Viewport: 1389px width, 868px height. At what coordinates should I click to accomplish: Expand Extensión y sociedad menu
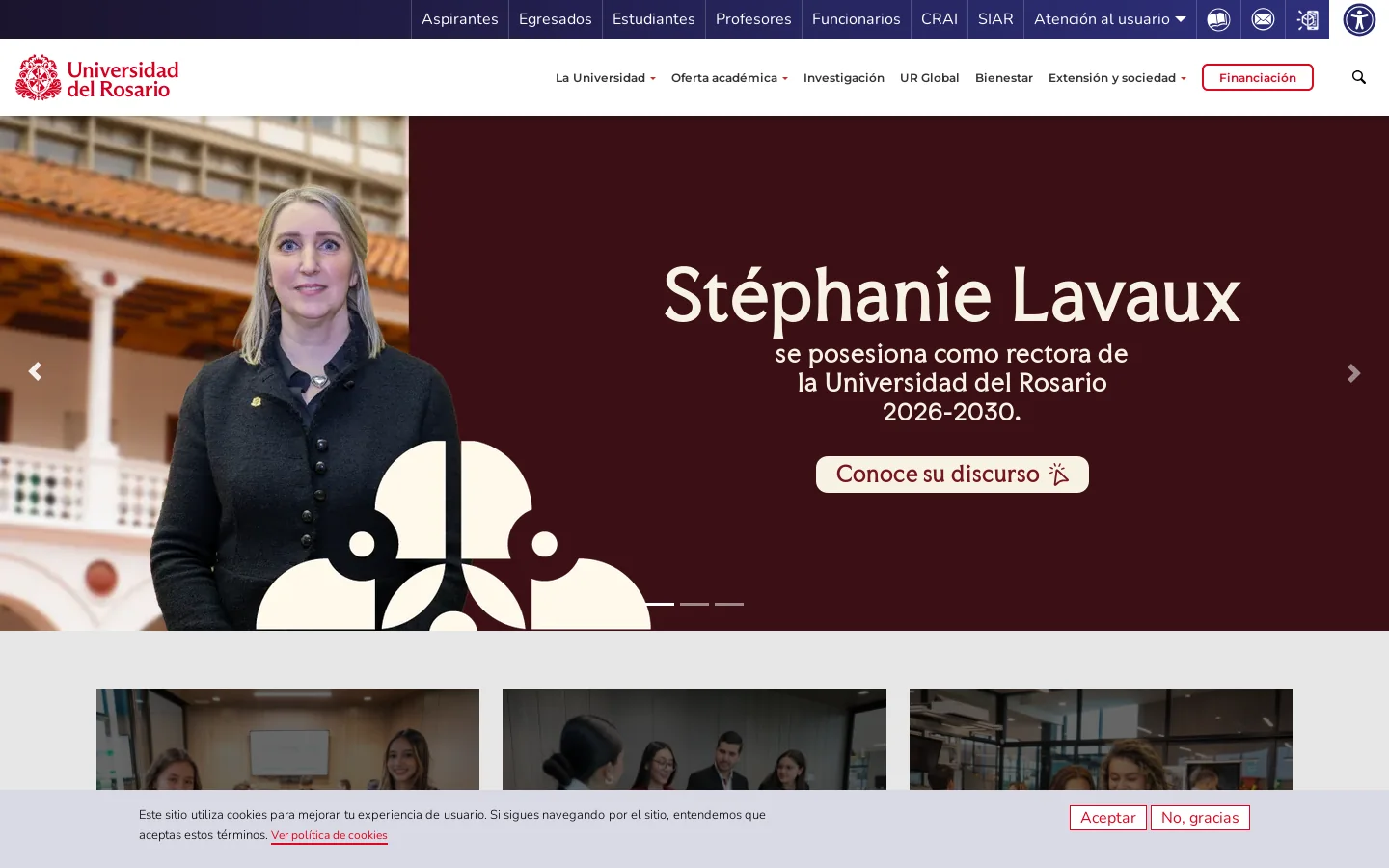click(1117, 78)
